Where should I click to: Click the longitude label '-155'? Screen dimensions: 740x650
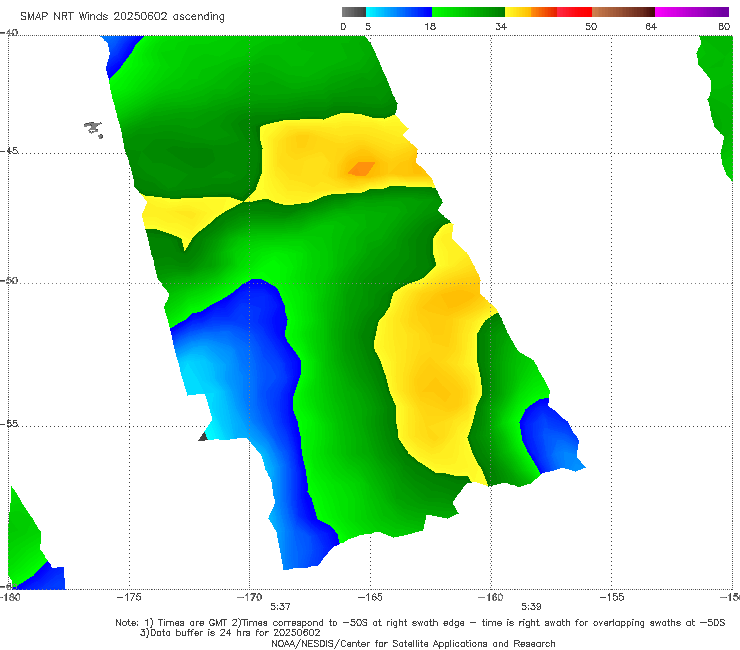(611, 597)
